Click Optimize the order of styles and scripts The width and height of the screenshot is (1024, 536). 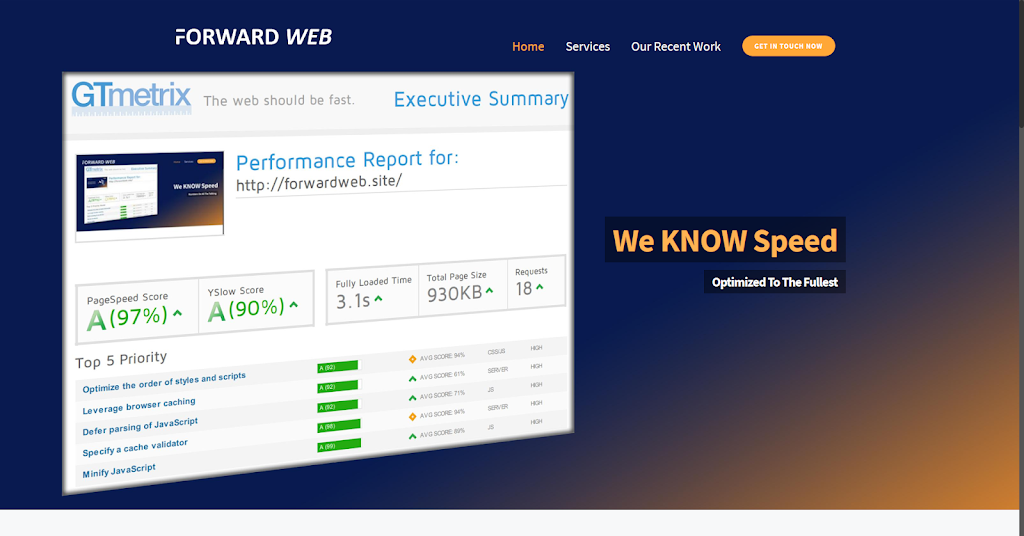164,383
